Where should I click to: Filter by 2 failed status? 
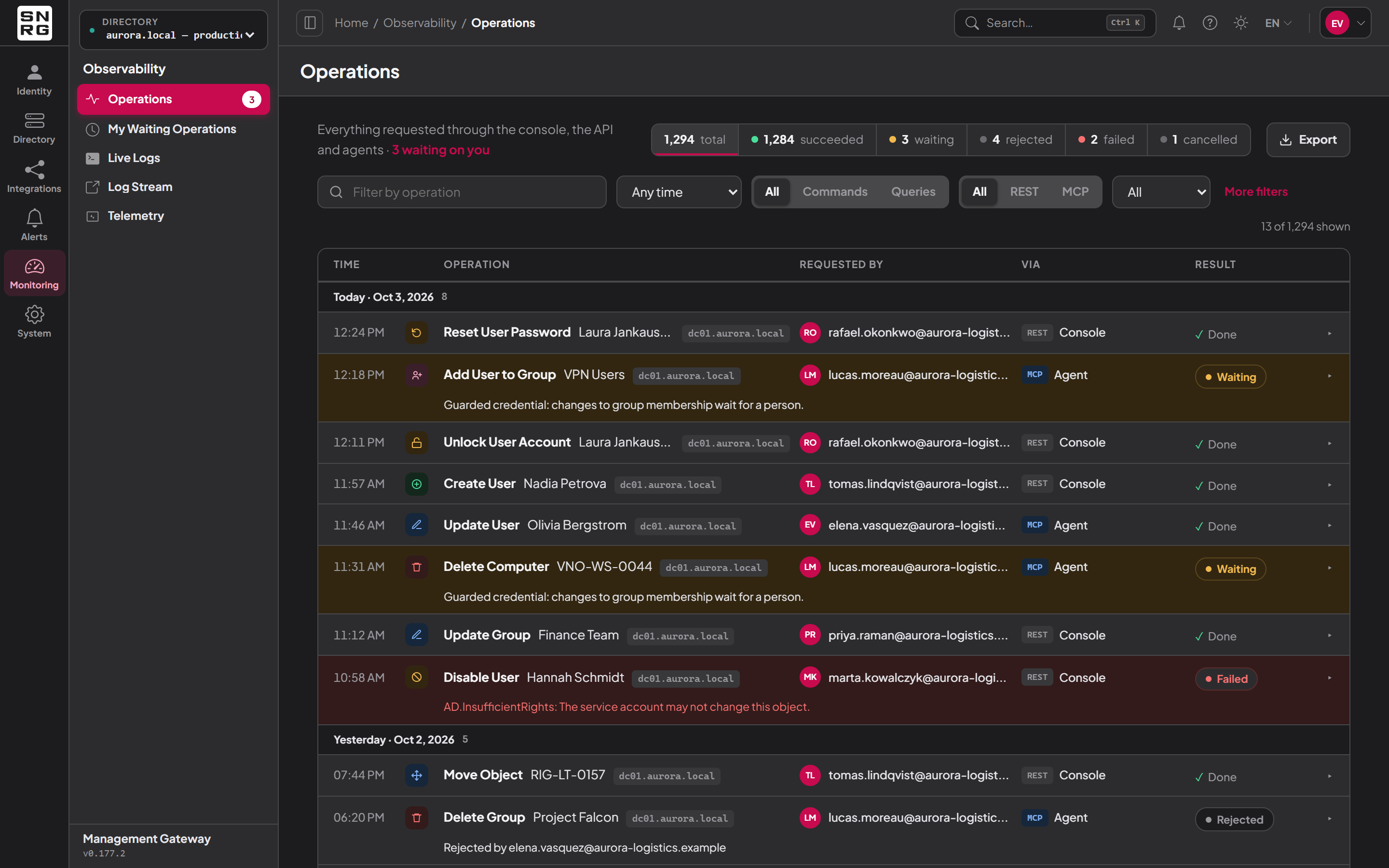point(1106,139)
